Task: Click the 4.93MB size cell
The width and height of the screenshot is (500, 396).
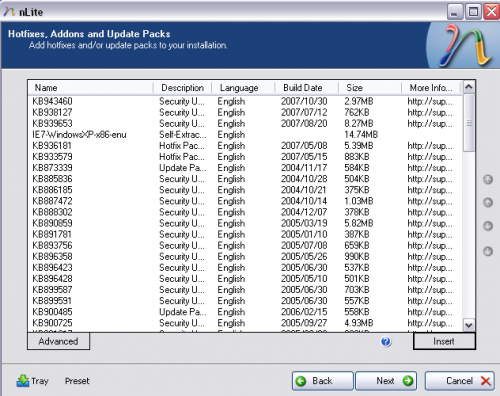Action: (x=359, y=323)
